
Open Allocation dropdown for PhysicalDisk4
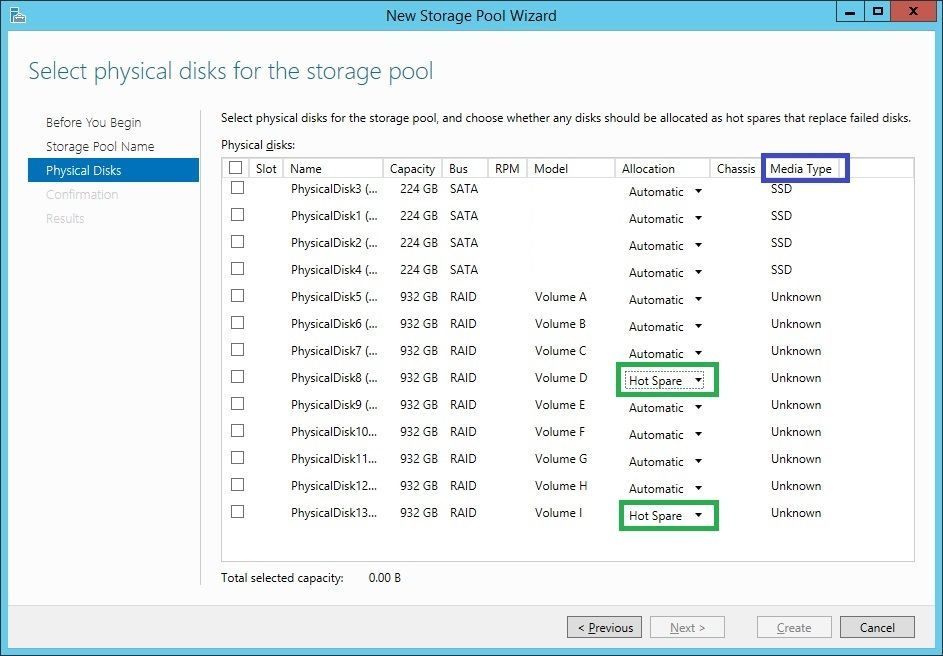pyautogui.click(x=665, y=273)
